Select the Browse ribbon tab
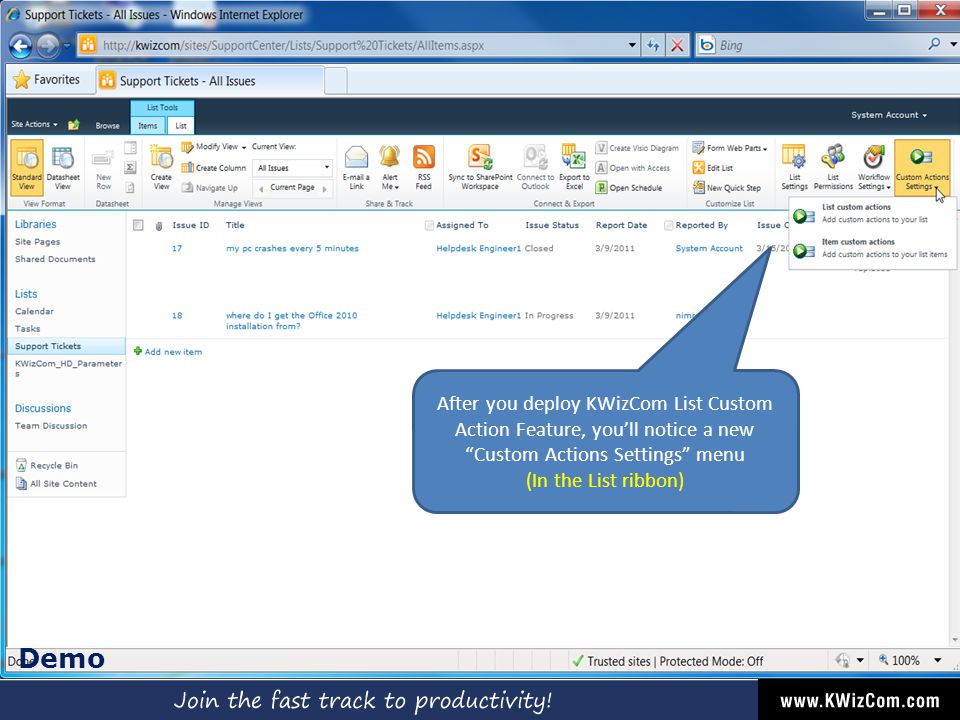Screen dimensions: 960x720 (107, 126)
